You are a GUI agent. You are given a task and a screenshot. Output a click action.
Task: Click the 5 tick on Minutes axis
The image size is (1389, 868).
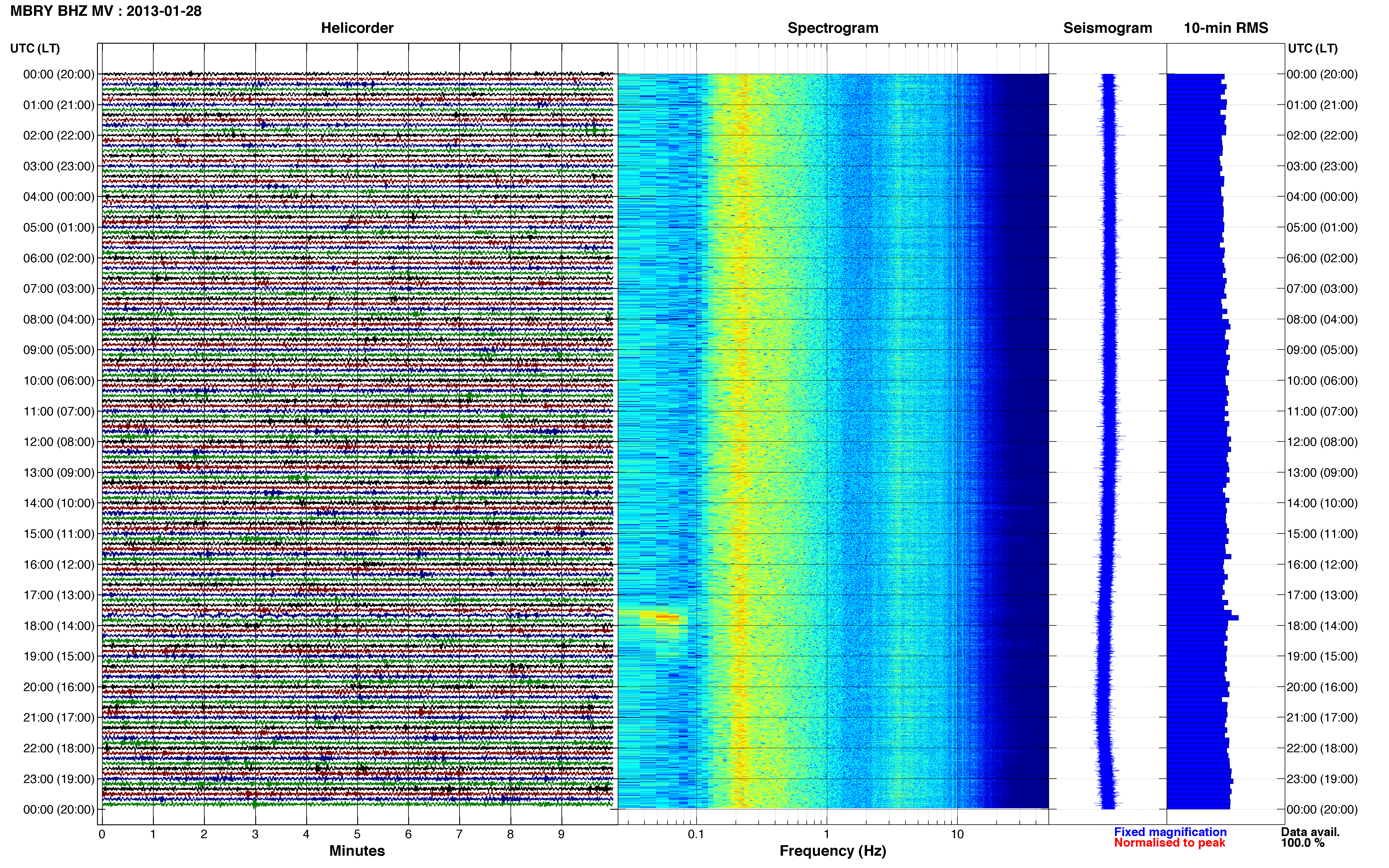(x=357, y=834)
